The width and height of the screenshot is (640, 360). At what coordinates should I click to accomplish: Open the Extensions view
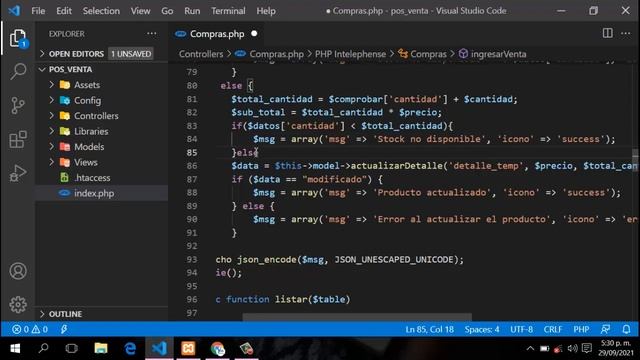click(x=18, y=139)
